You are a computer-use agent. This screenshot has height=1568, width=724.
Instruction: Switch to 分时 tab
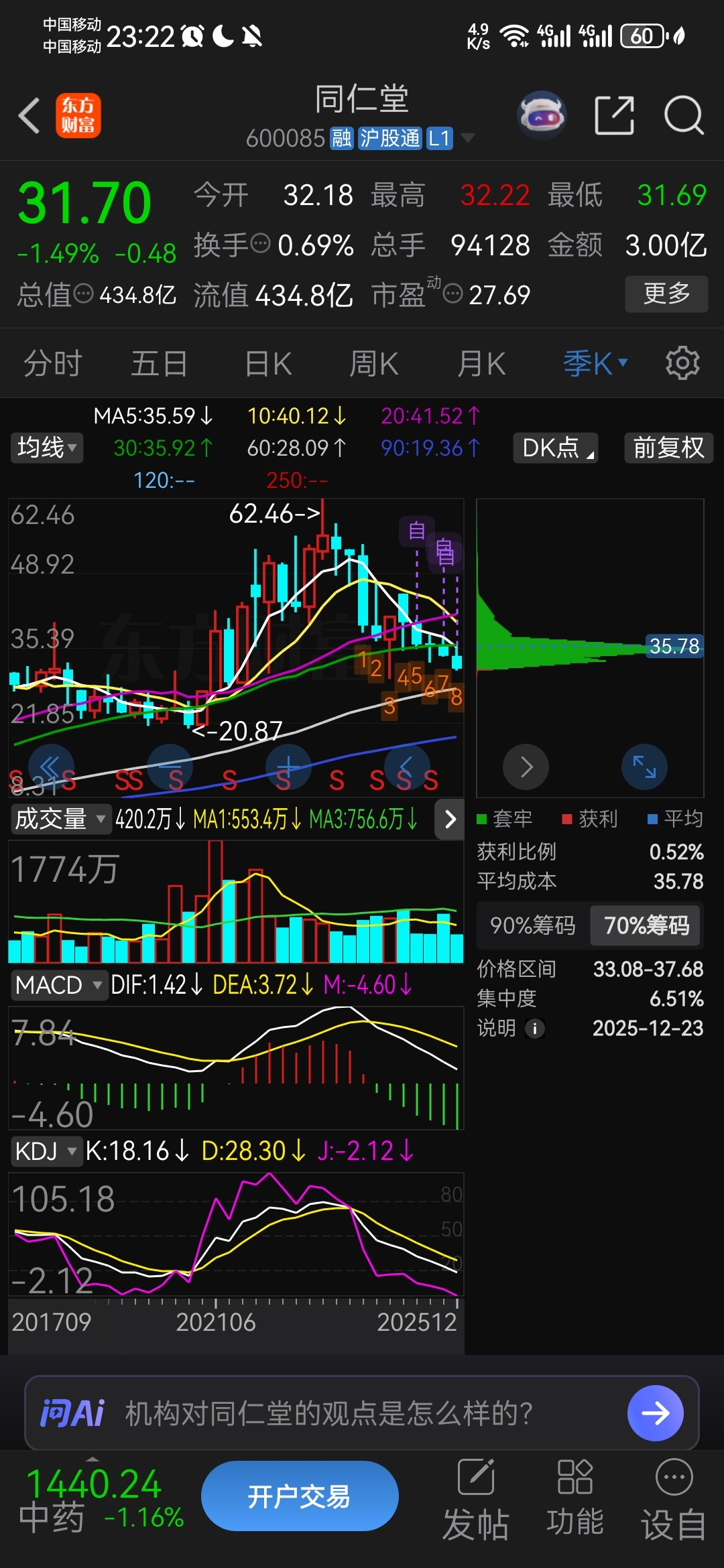pyautogui.click(x=52, y=364)
